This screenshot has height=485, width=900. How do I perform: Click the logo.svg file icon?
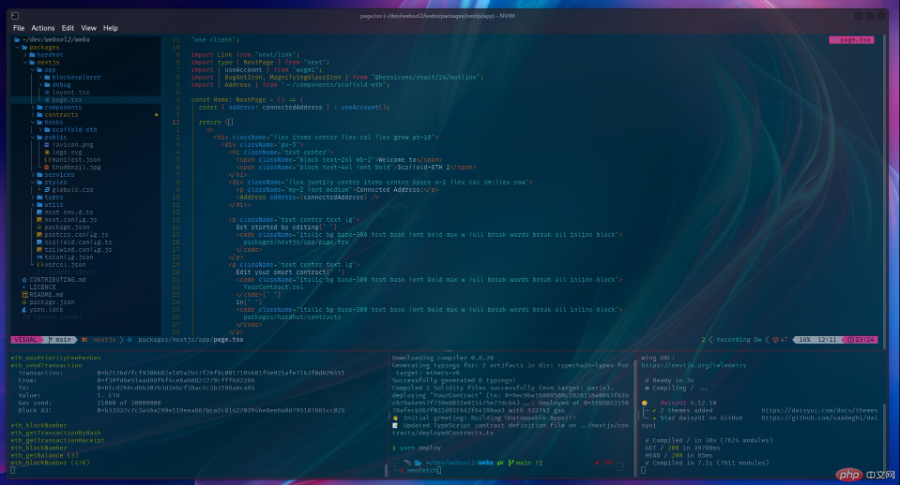pyautogui.click(x=47, y=152)
